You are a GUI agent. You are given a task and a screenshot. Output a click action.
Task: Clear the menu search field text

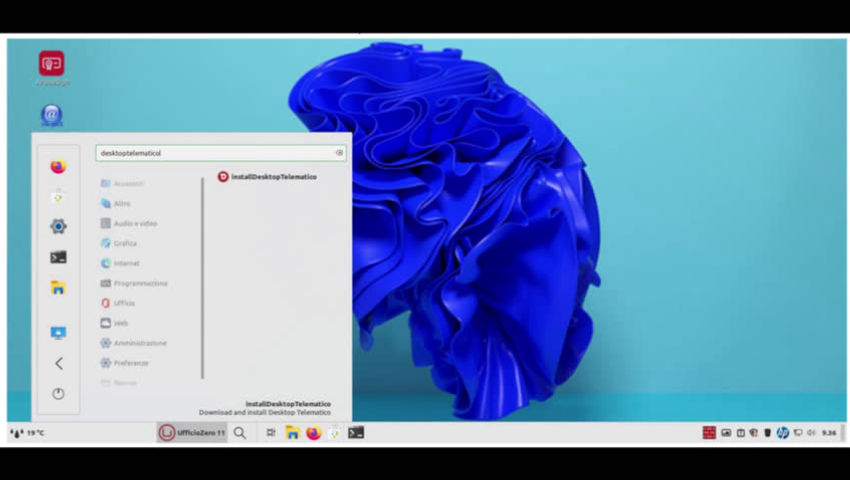tap(339, 153)
